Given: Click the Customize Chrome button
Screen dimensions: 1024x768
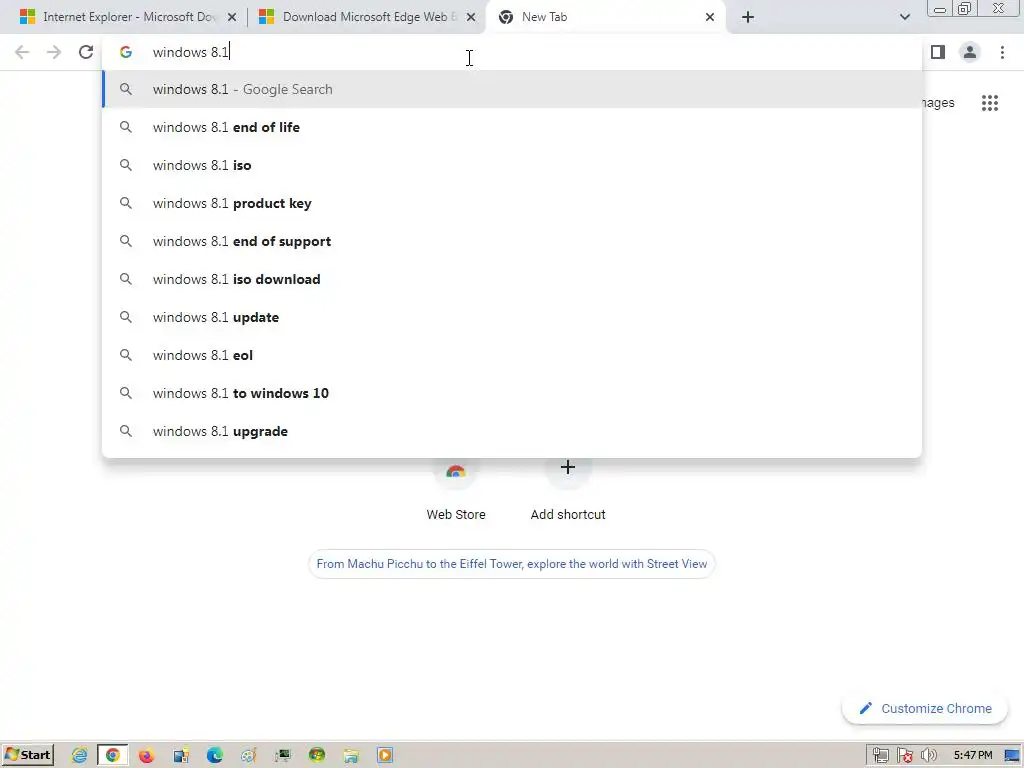Looking at the screenshot, I should pos(925,709).
